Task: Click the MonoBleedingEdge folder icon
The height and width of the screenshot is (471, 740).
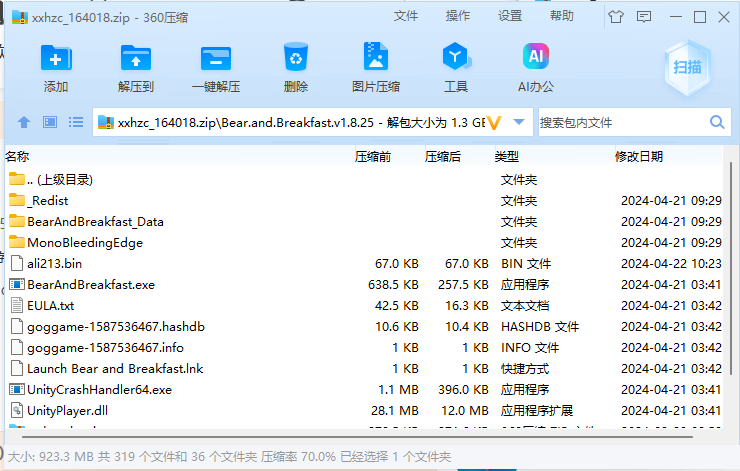Action: tap(17, 242)
